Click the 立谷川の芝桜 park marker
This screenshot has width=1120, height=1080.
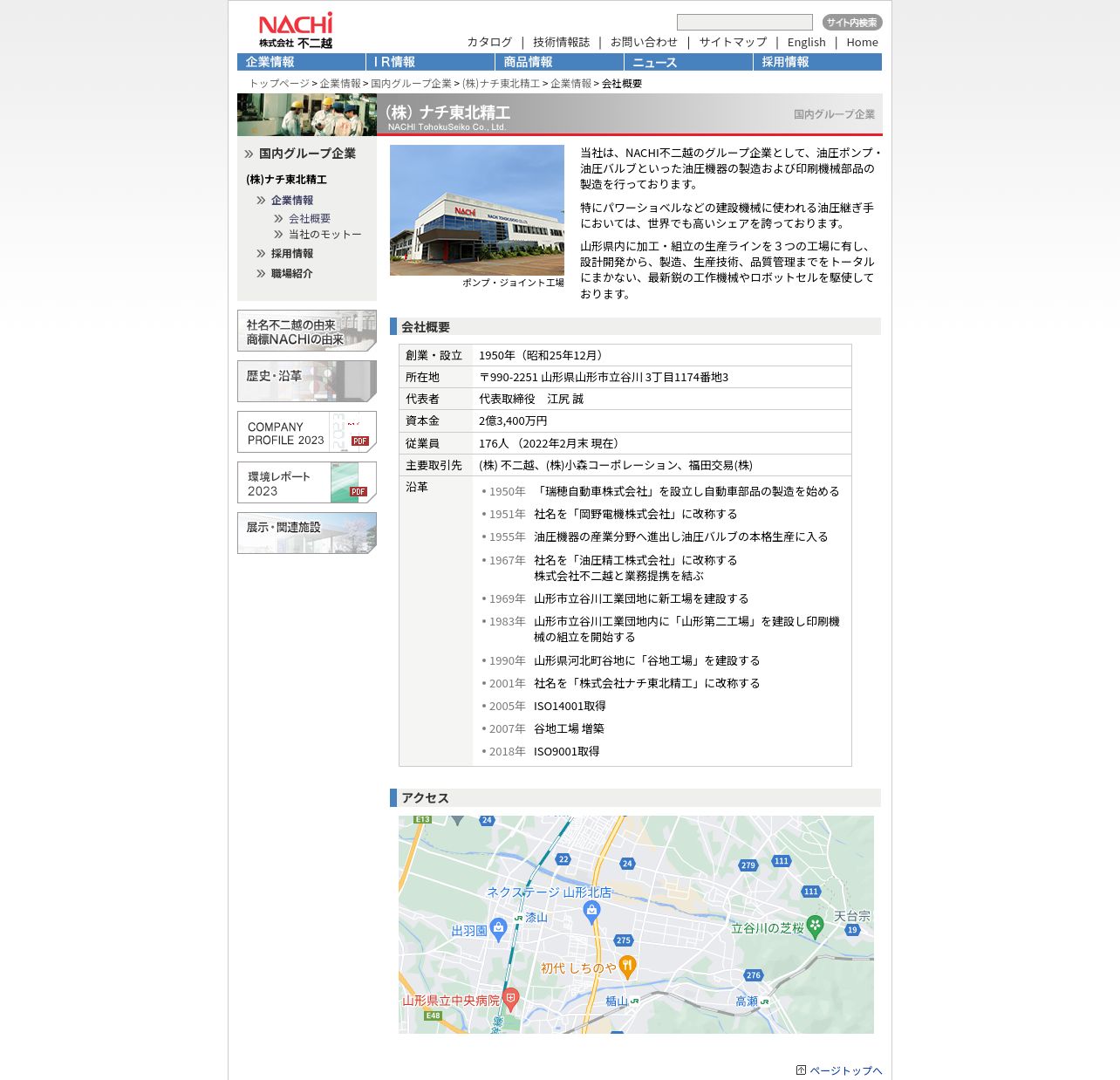pyautogui.click(x=815, y=926)
